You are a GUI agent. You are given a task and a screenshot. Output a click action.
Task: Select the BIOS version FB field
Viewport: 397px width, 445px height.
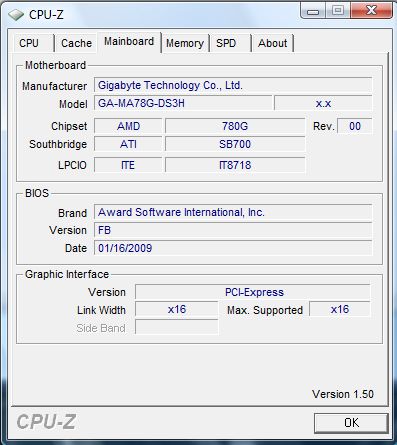(233, 230)
